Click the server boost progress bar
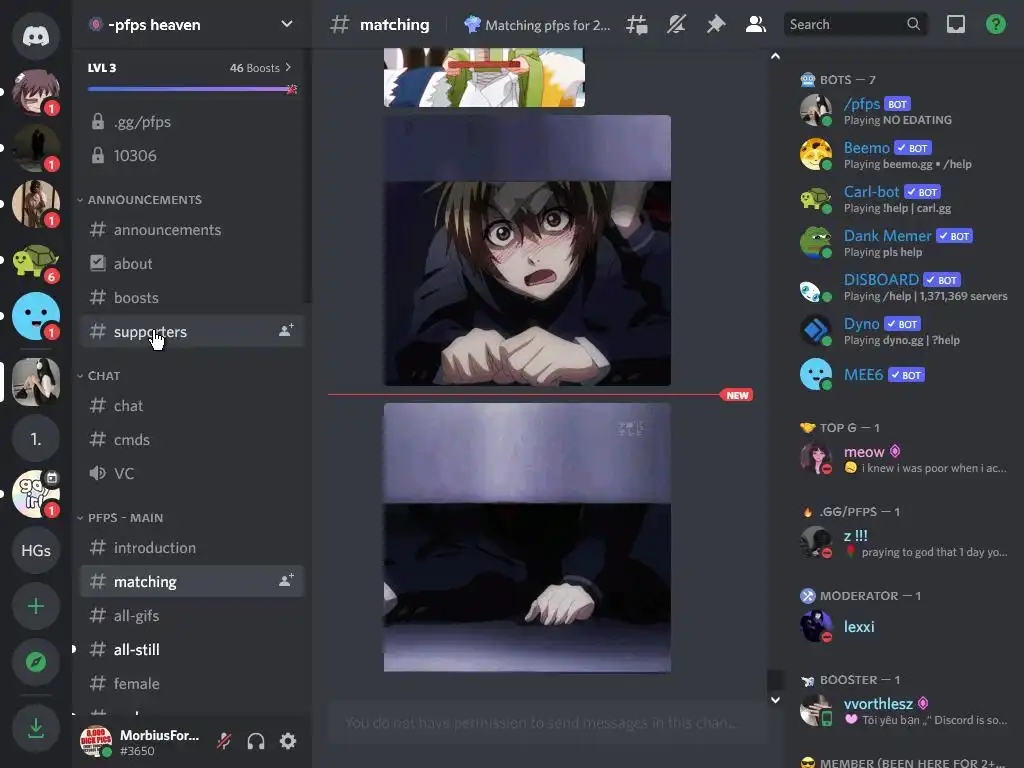 click(x=192, y=89)
